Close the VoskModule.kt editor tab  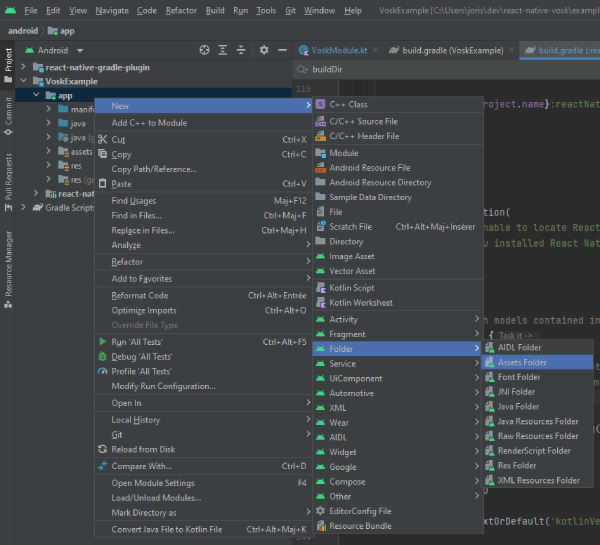click(375, 50)
